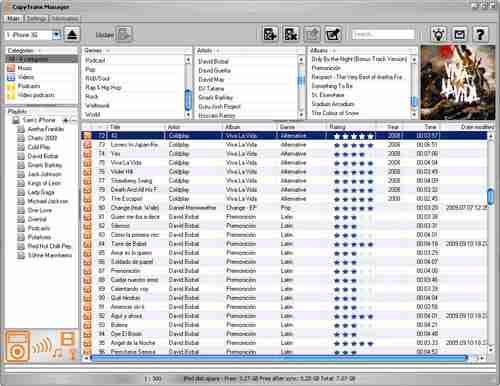Switch to the Settings tab
This screenshot has width=500, height=386.
point(36,19)
